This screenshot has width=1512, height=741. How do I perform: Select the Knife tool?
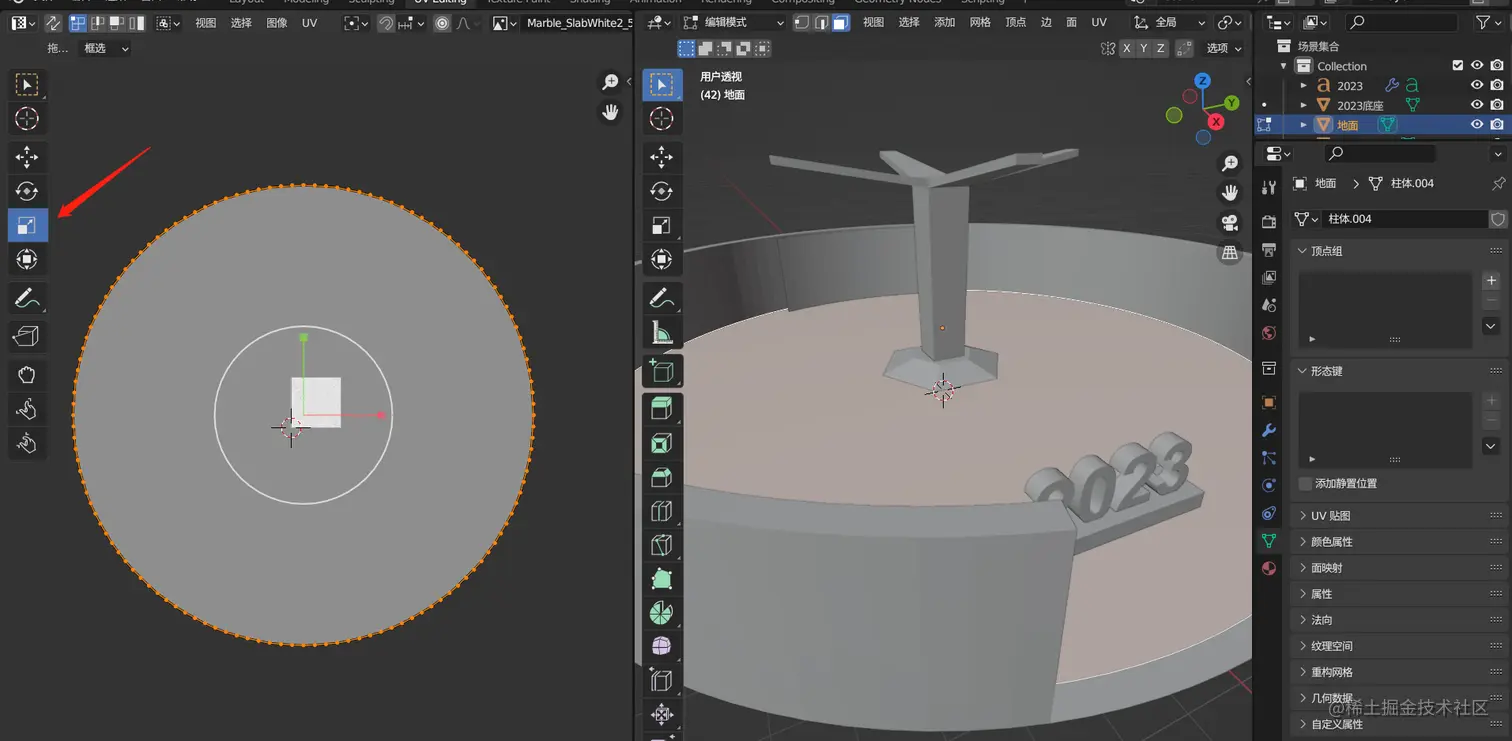tap(661, 545)
